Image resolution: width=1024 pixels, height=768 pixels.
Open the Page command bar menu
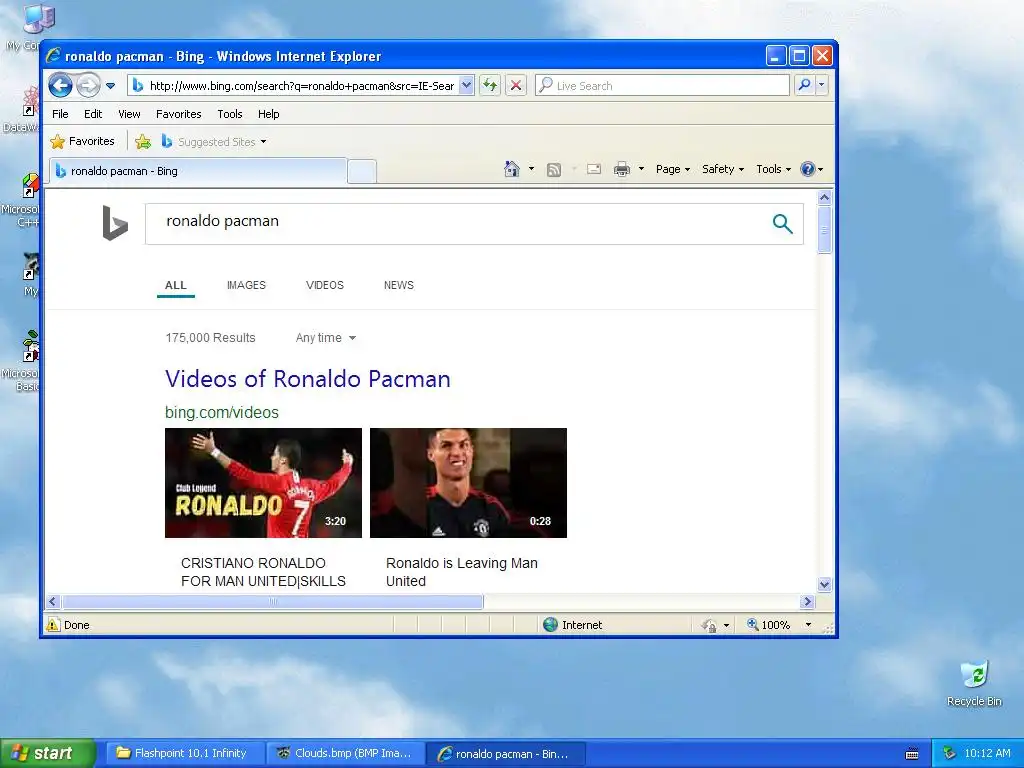click(673, 169)
